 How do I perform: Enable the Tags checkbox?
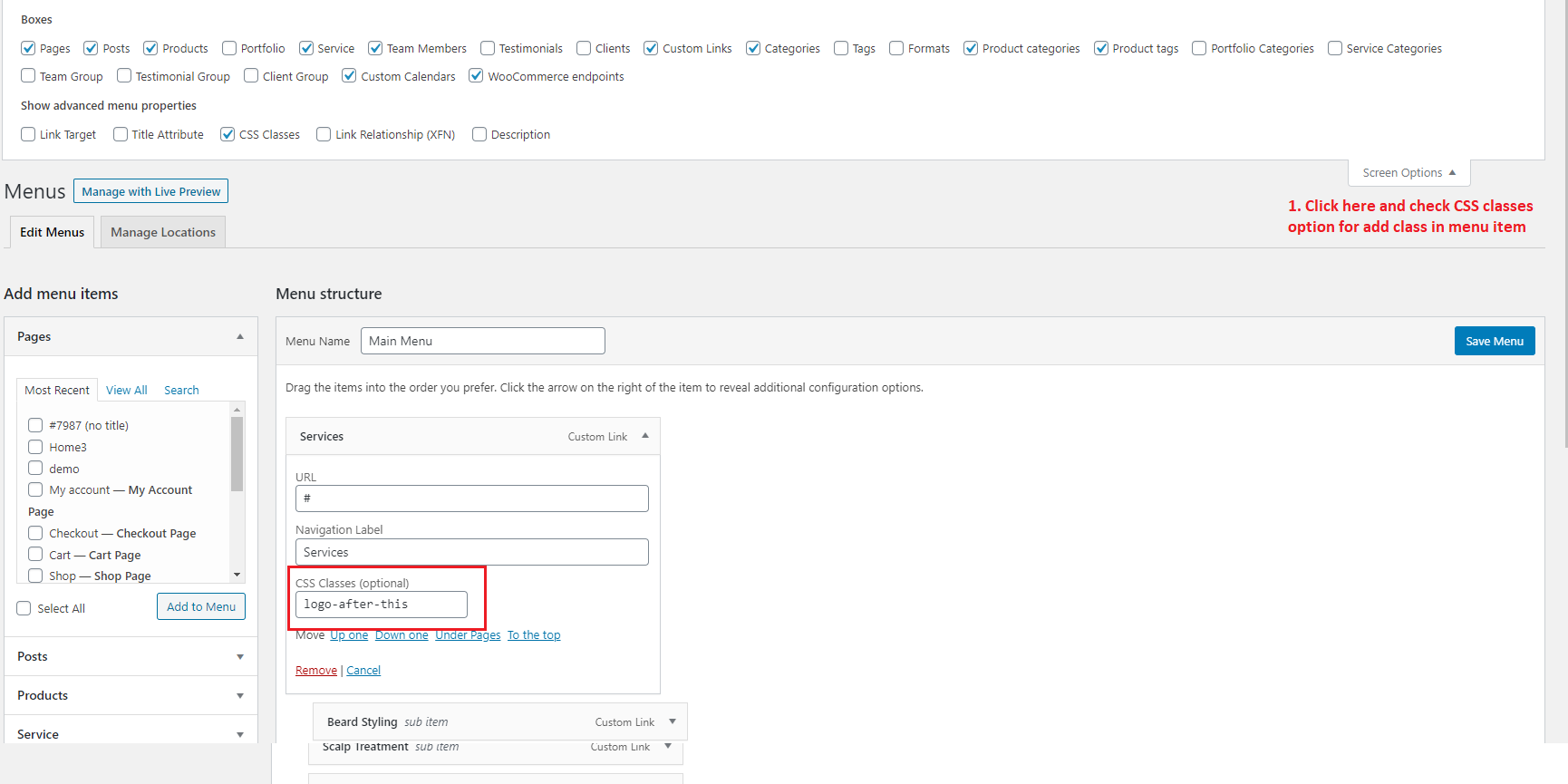pos(841,48)
